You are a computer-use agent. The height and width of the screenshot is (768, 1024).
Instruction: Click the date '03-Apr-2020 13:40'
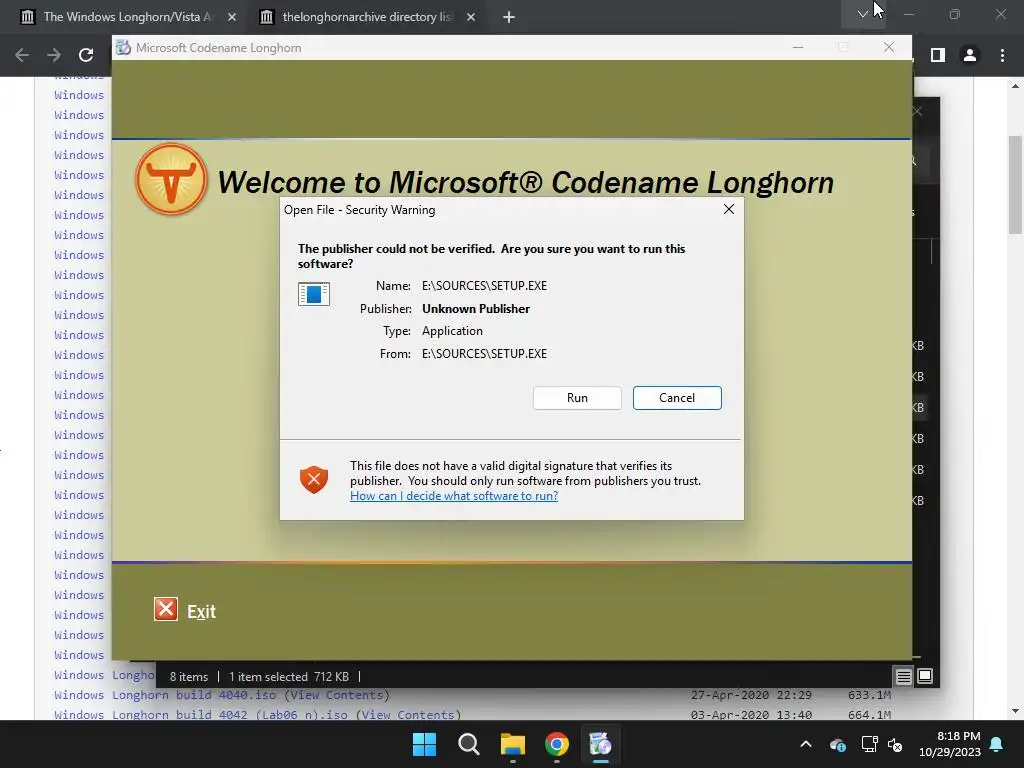click(x=751, y=714)
